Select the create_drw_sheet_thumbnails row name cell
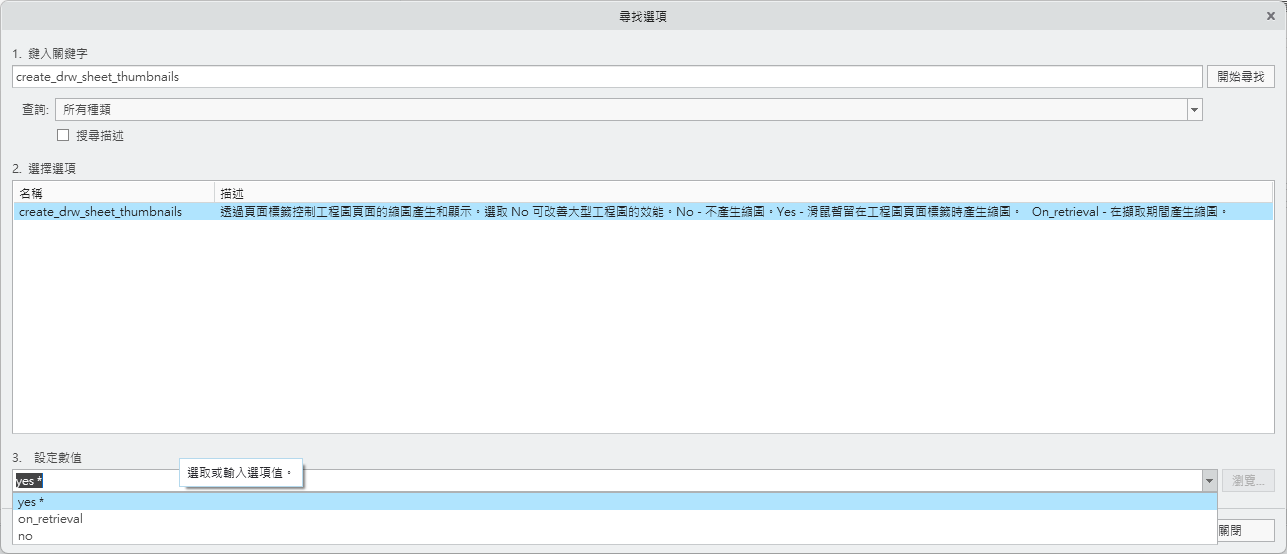The image size is (1287, 554). point(101,212)
